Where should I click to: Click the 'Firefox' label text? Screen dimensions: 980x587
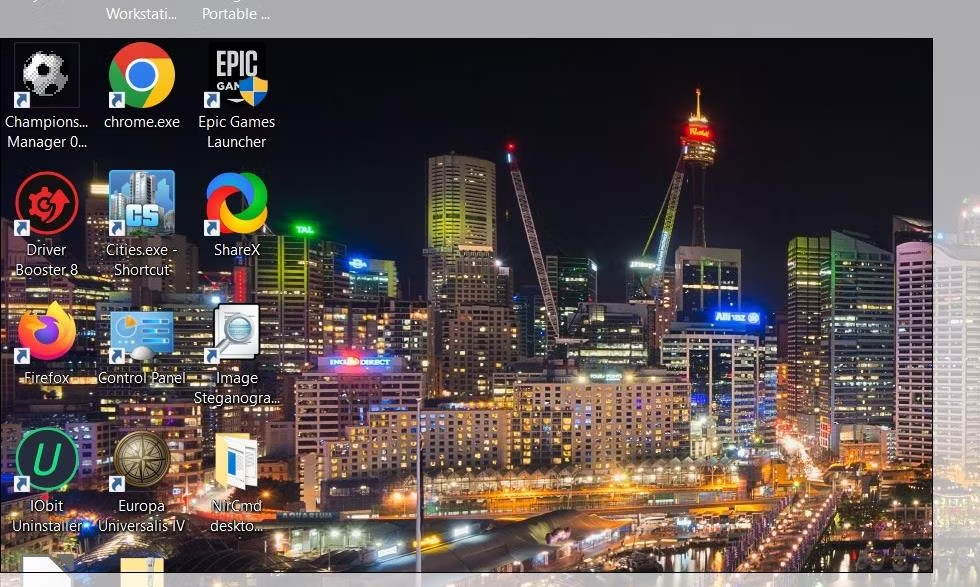(x=47, y=378)
